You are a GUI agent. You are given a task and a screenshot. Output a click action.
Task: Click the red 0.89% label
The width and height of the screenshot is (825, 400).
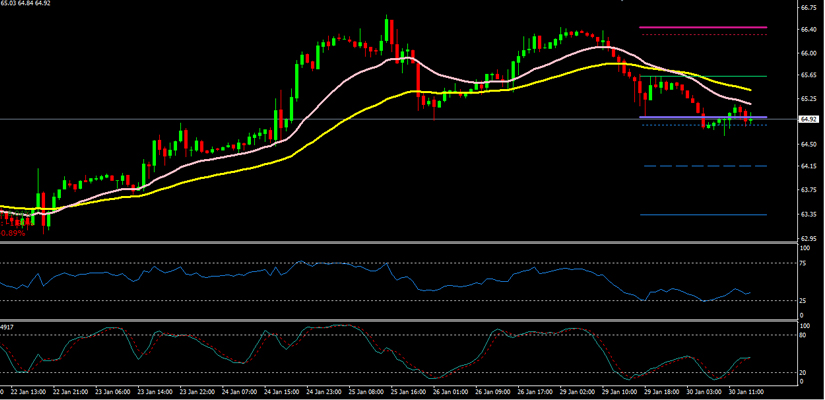(13, 233)
